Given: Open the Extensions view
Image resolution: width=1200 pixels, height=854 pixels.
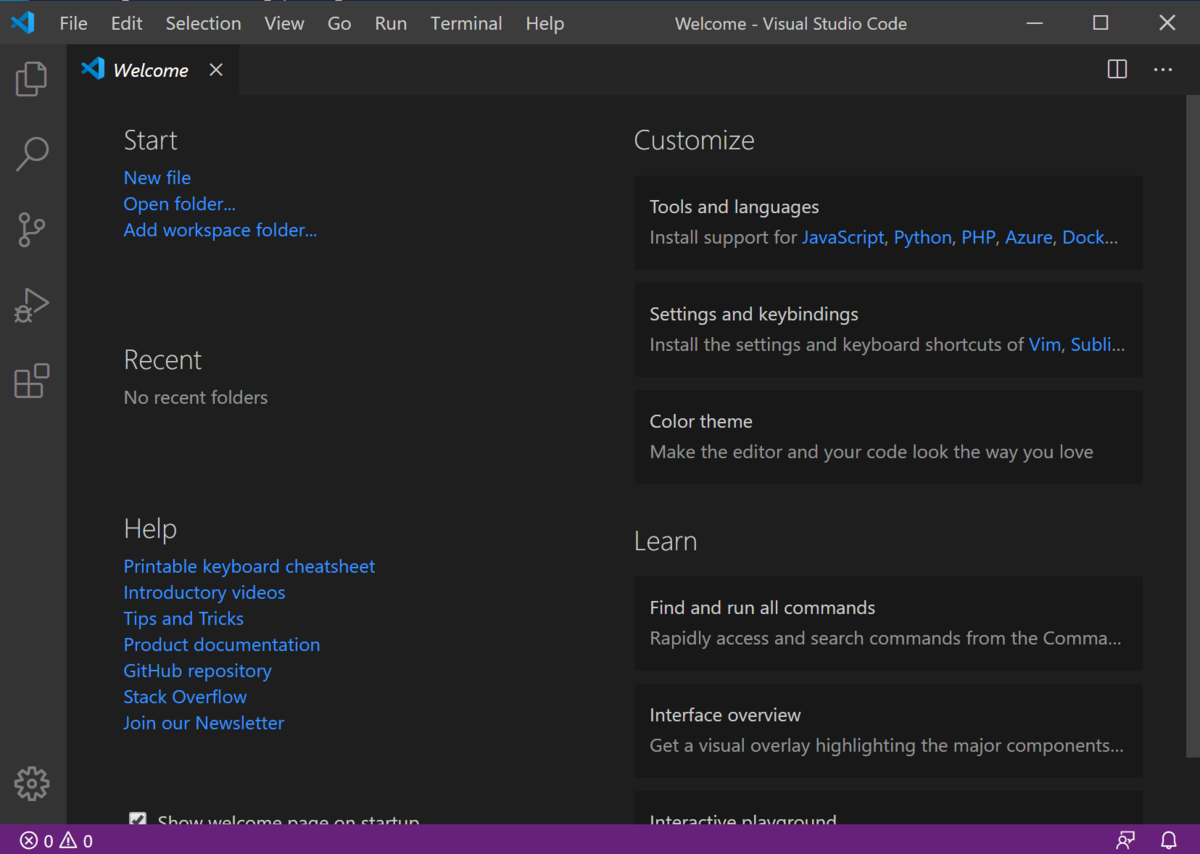Looking at the screenshot, I should tap(32, 381).
